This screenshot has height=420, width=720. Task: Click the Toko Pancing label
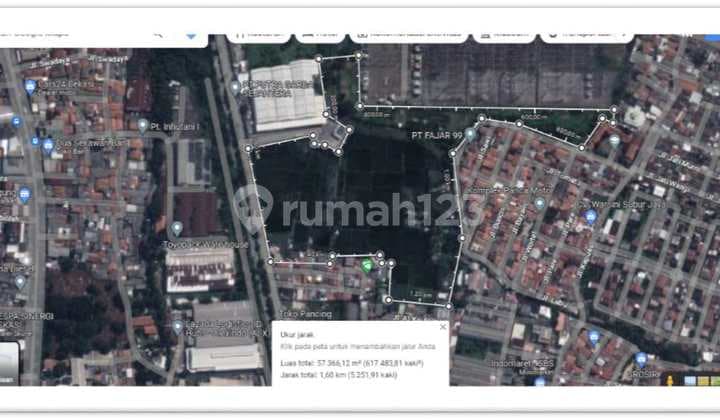305,314
